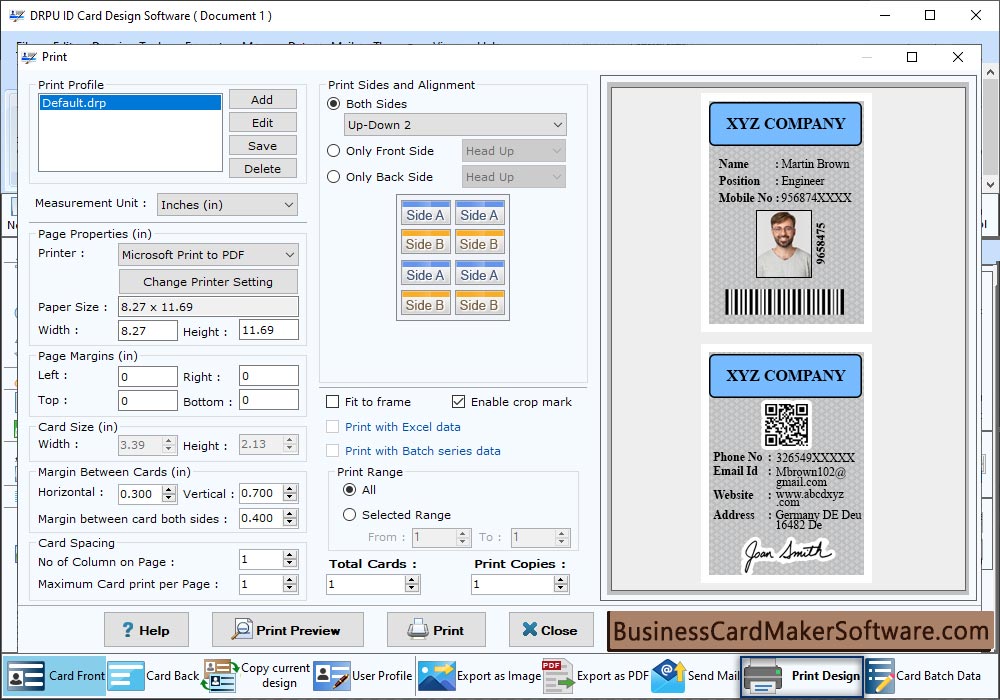Image resolution: width=1000 pixels, height=700 pixels.
Task: Close the Print dialog via title bar X
Action: (x=958, y=57)
